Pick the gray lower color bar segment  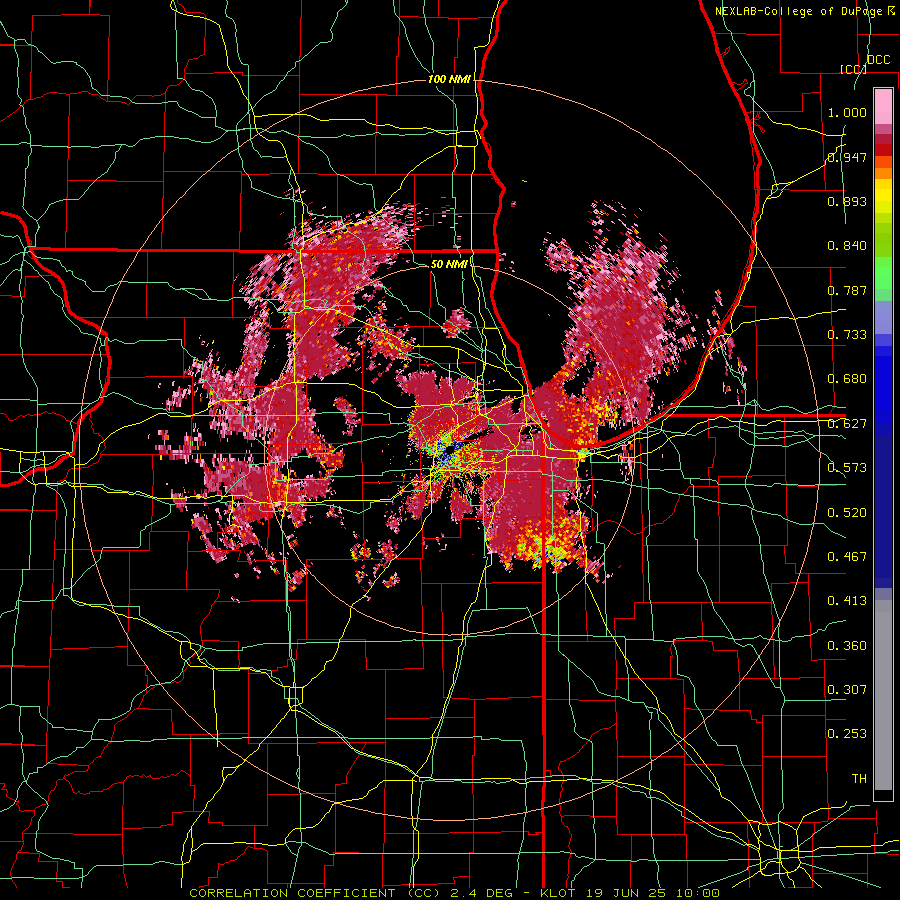(x=883, y=695)
